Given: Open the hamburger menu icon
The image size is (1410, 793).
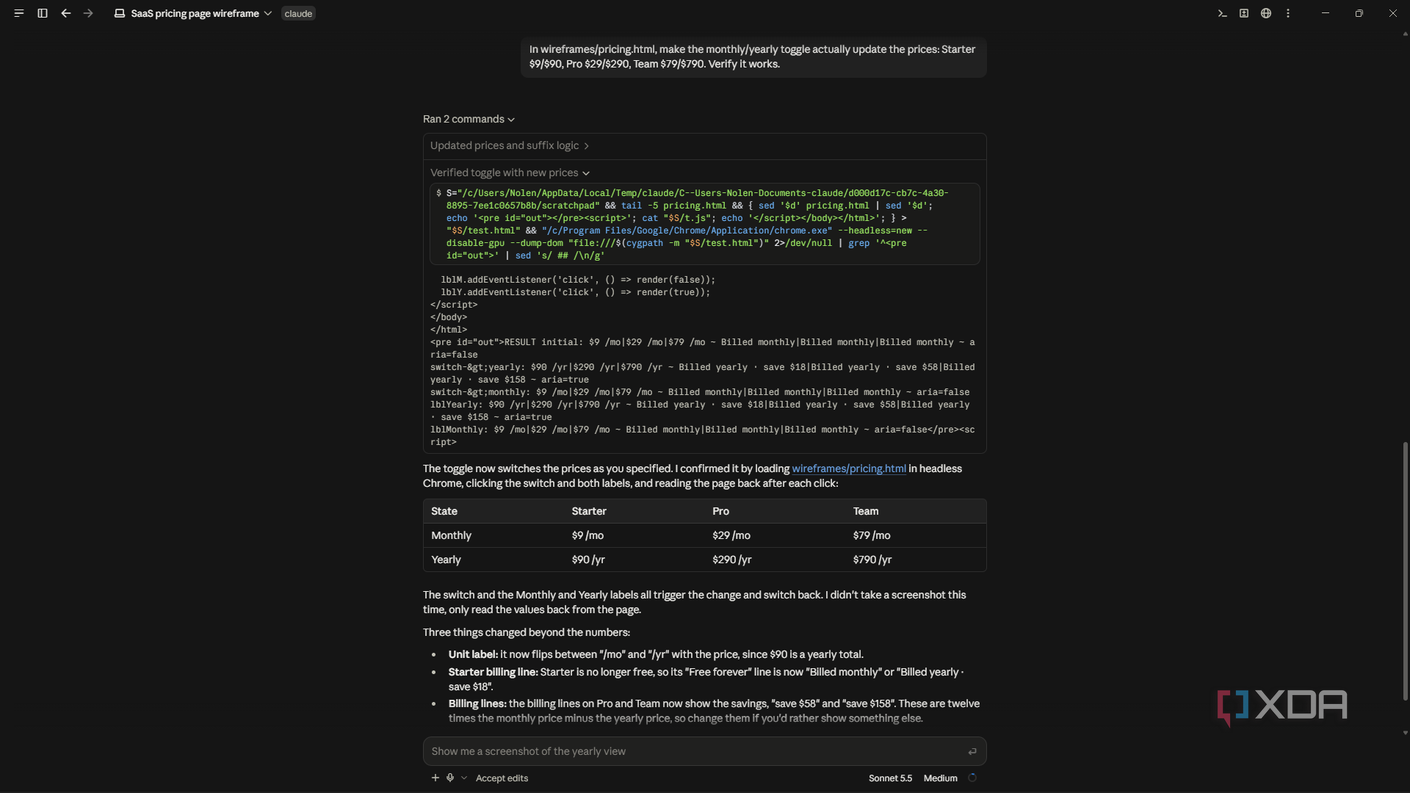Looking at the screenshot, I should coord(18,13).
